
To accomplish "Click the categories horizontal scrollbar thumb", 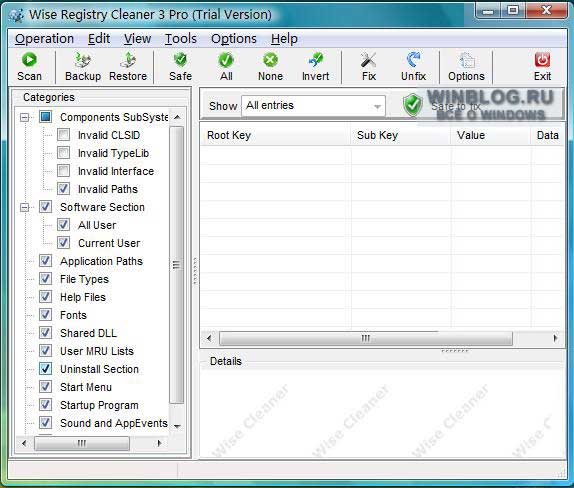I will pos(82,443).
